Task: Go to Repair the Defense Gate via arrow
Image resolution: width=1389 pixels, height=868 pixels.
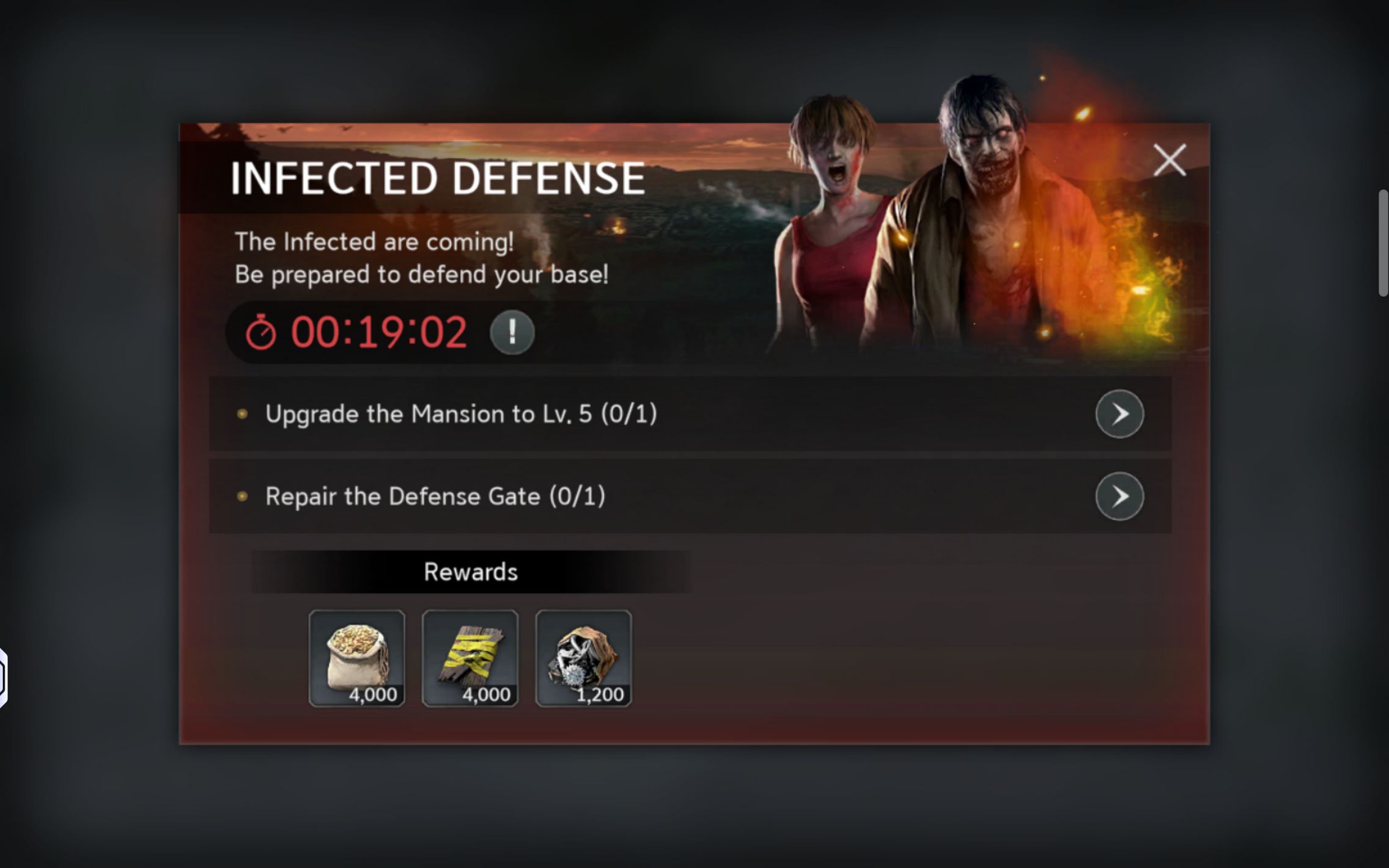Action: tap(1119, 496)
